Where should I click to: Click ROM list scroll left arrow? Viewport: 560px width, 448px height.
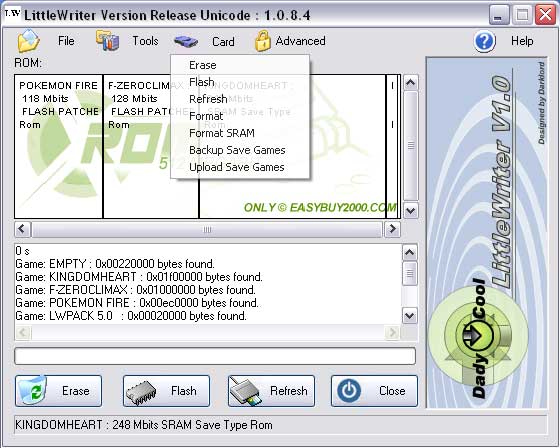coord(22,229)
